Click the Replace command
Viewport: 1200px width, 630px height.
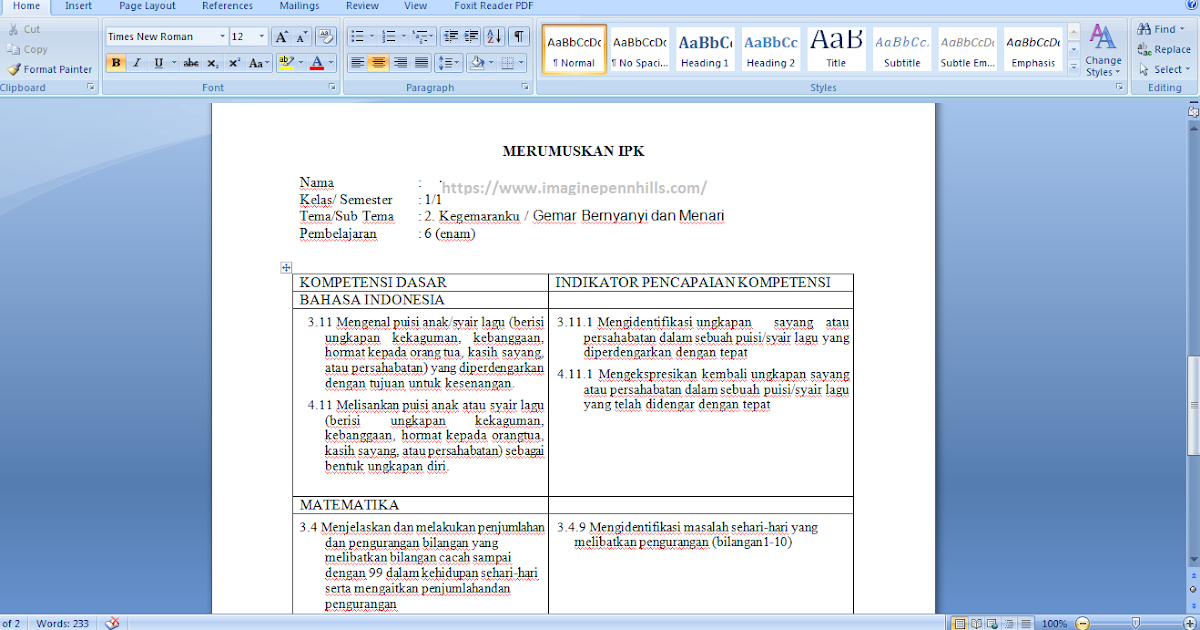click(x=1165, y=49)
